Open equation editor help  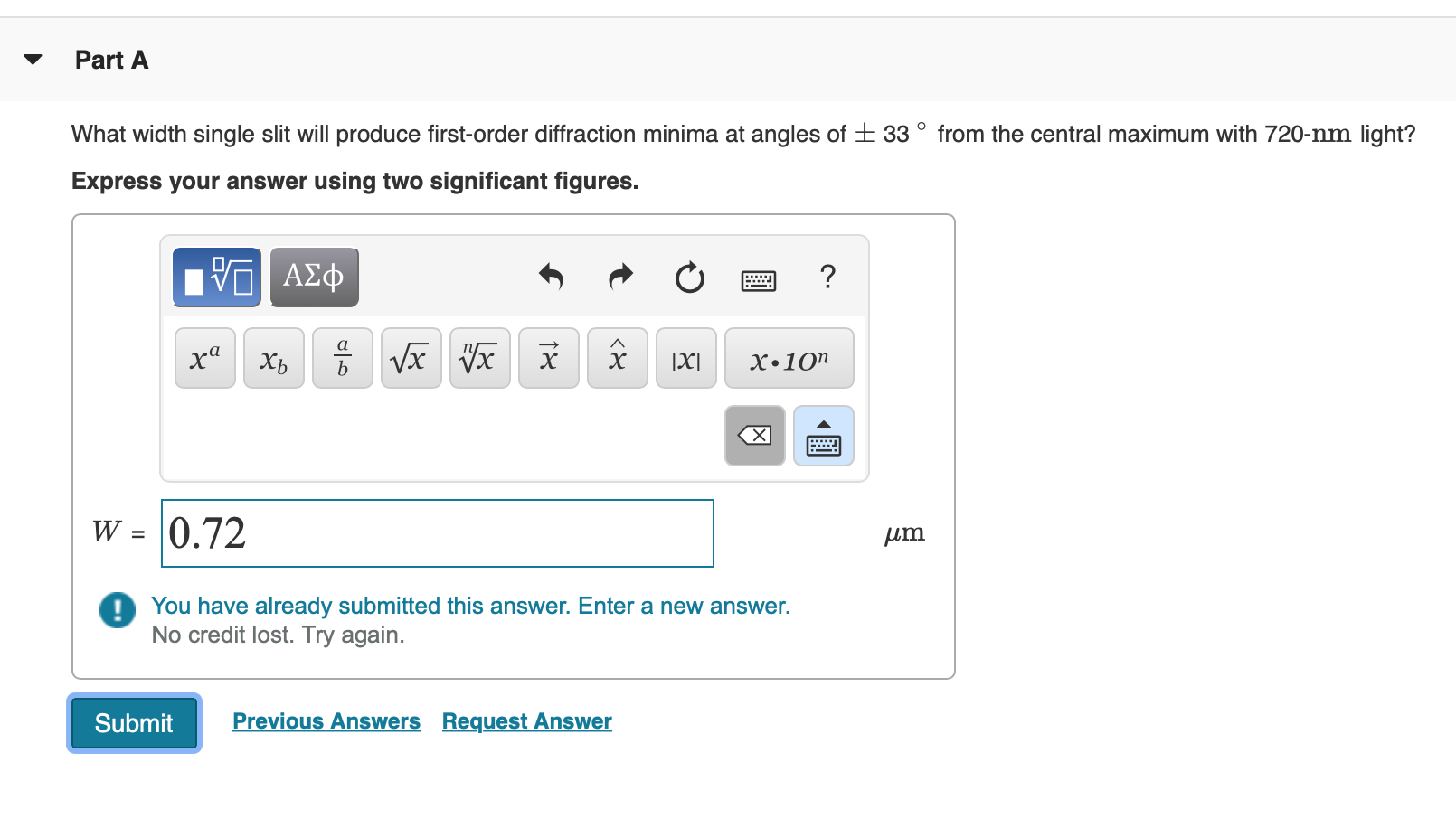coord(827,278)
